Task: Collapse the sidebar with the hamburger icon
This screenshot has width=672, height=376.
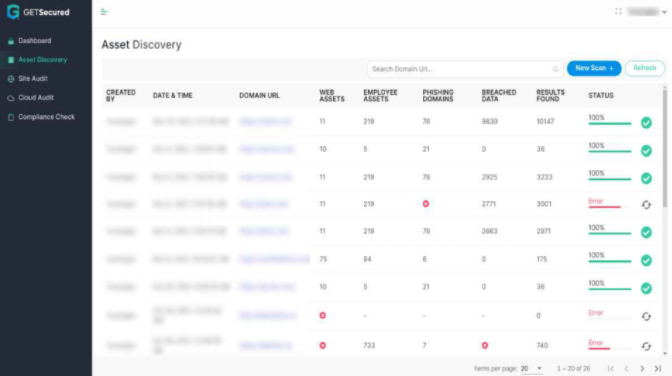Action: coord(104,12)
